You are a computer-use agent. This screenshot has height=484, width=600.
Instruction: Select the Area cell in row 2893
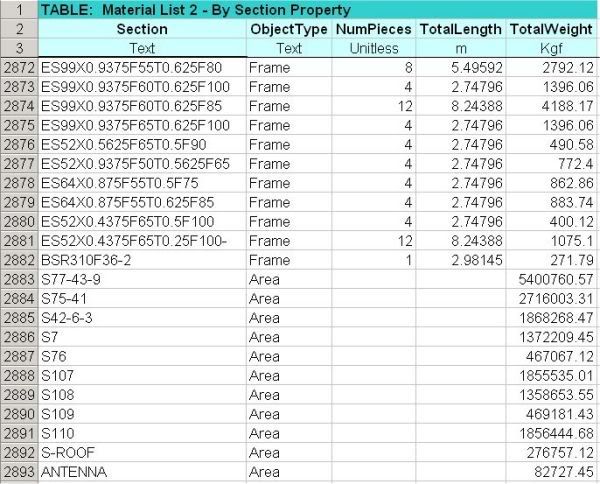(x=289, y=472)
